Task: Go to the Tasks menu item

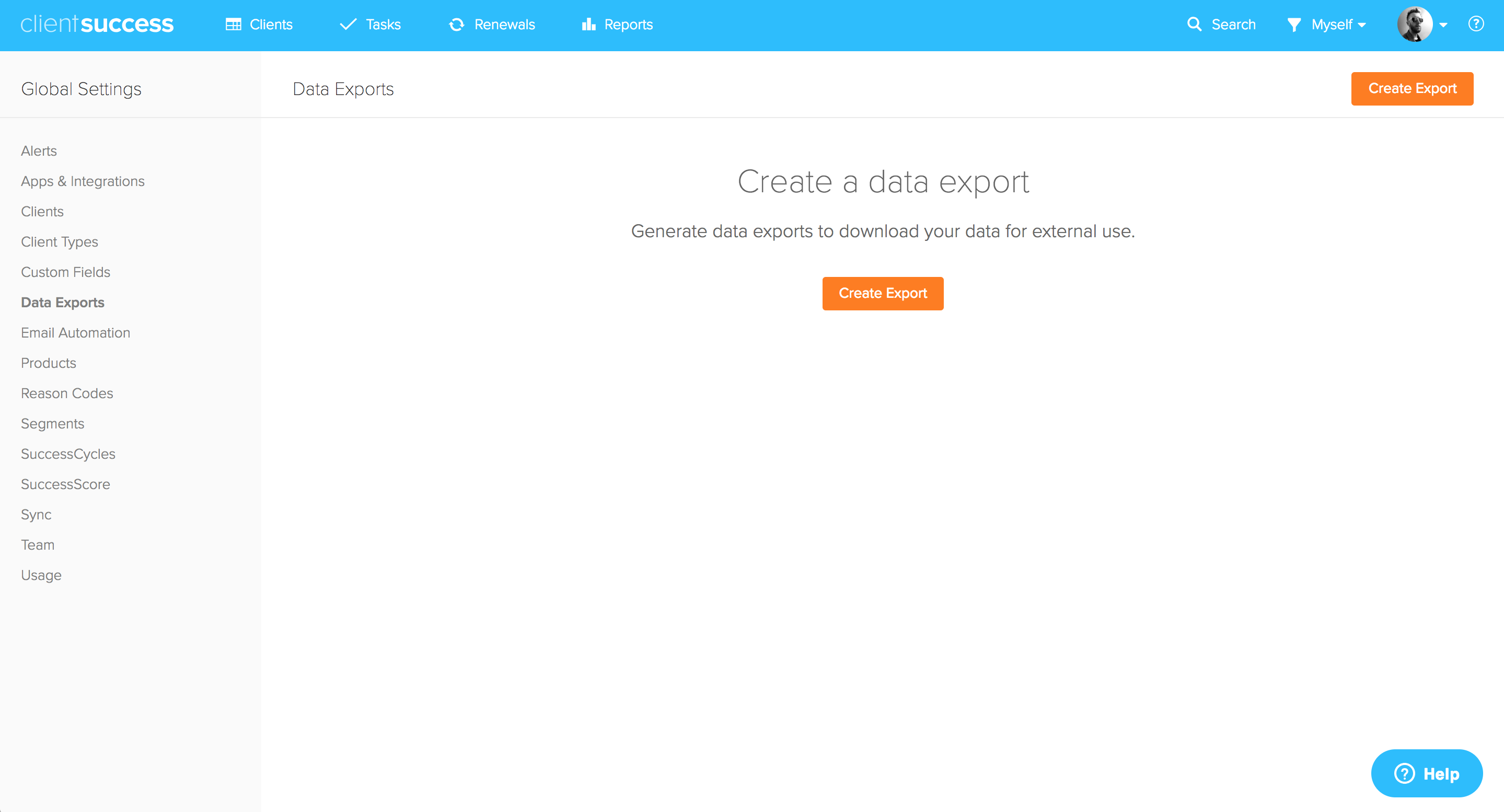Action: (382, 24)
